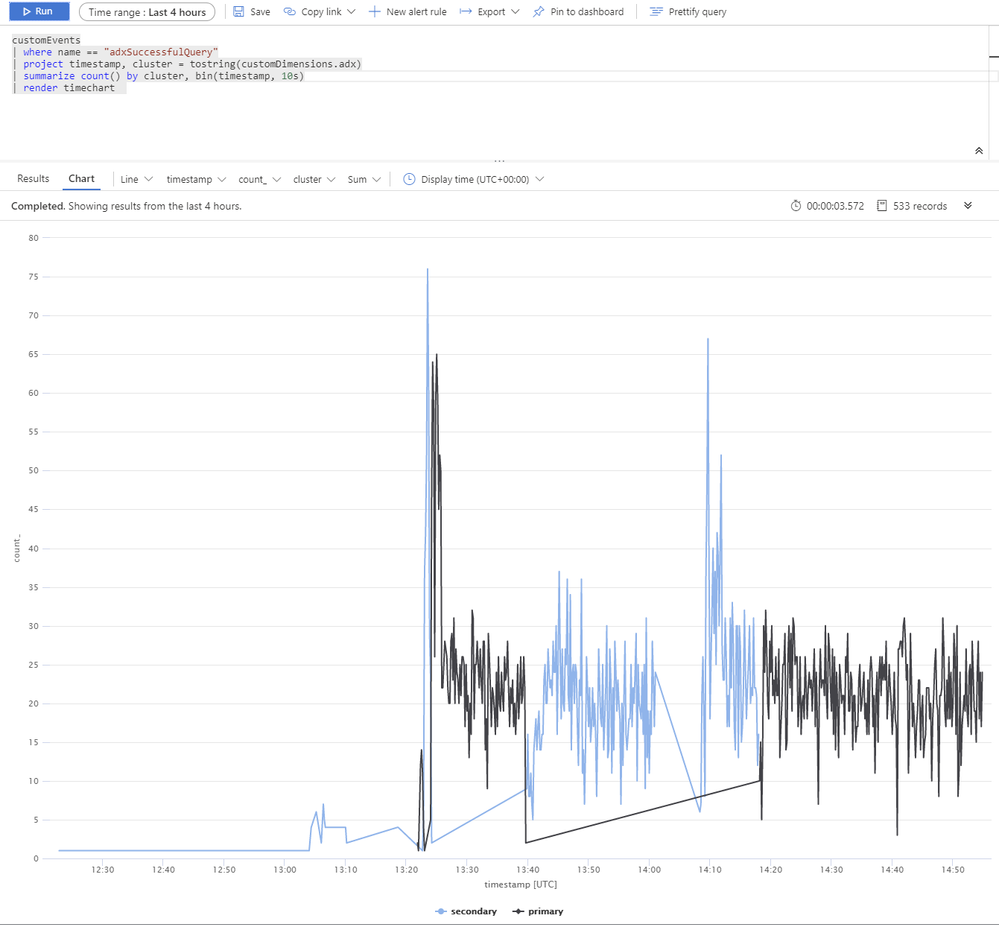Click the 533 records text
999x925 pixels.
click(919, 206)
